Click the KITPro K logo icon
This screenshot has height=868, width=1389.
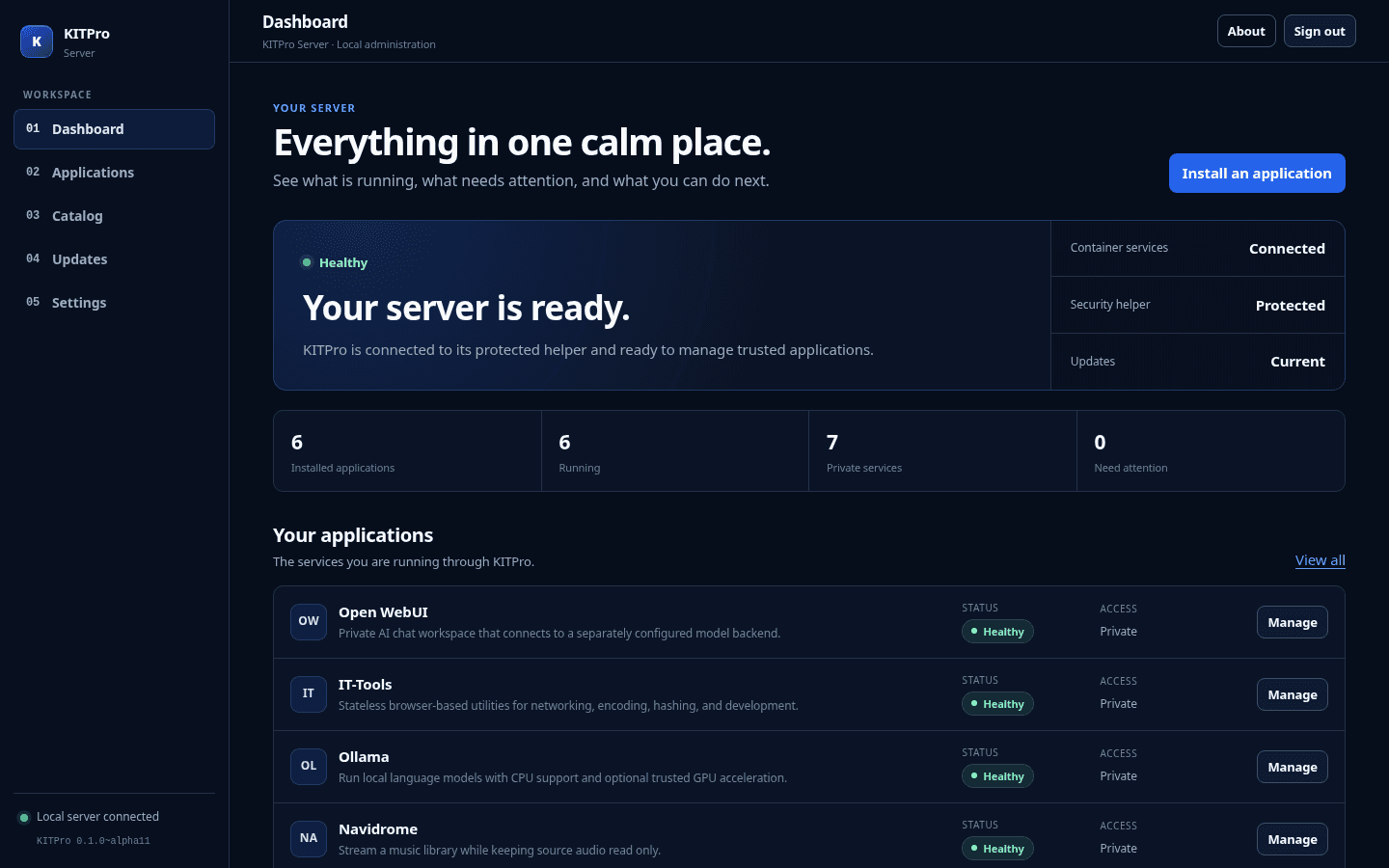pyautogui.click(x=37, y=41)
